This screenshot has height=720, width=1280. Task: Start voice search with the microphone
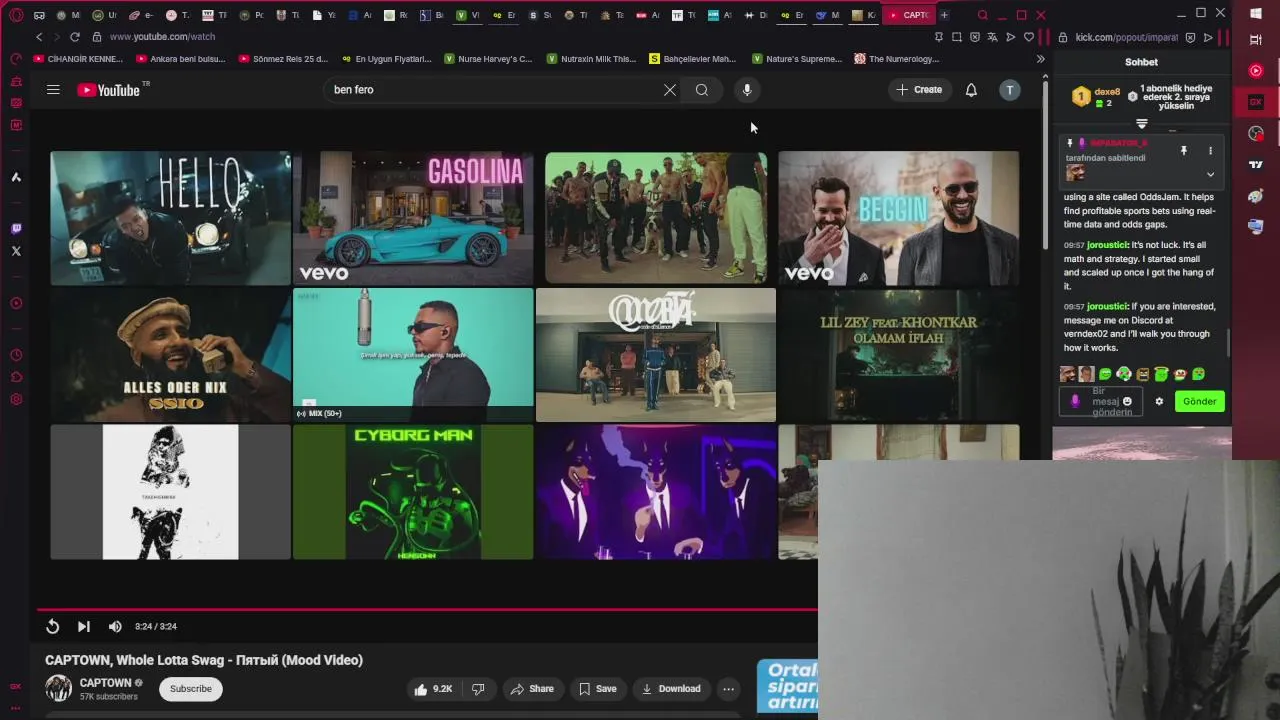(746, 90)
